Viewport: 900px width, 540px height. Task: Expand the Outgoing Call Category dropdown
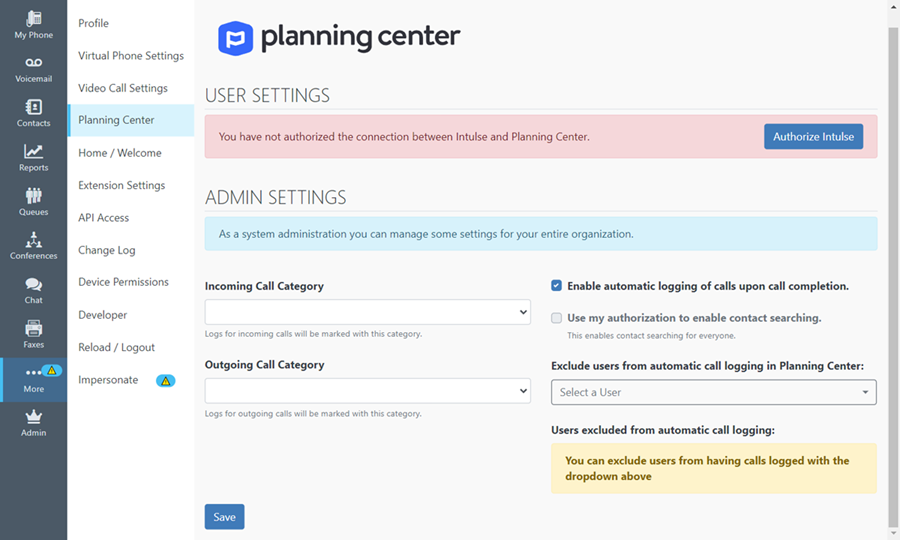click(x=367, y=391)
